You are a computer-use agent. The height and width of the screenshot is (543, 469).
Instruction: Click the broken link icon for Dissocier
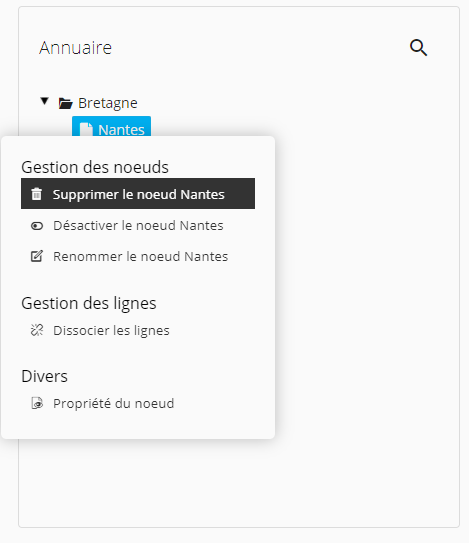[x=37, y=330]
